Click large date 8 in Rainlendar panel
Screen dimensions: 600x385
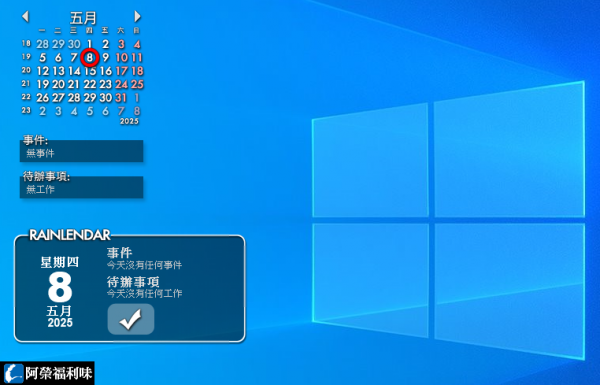pyautogui.click(x=60, y=287)
